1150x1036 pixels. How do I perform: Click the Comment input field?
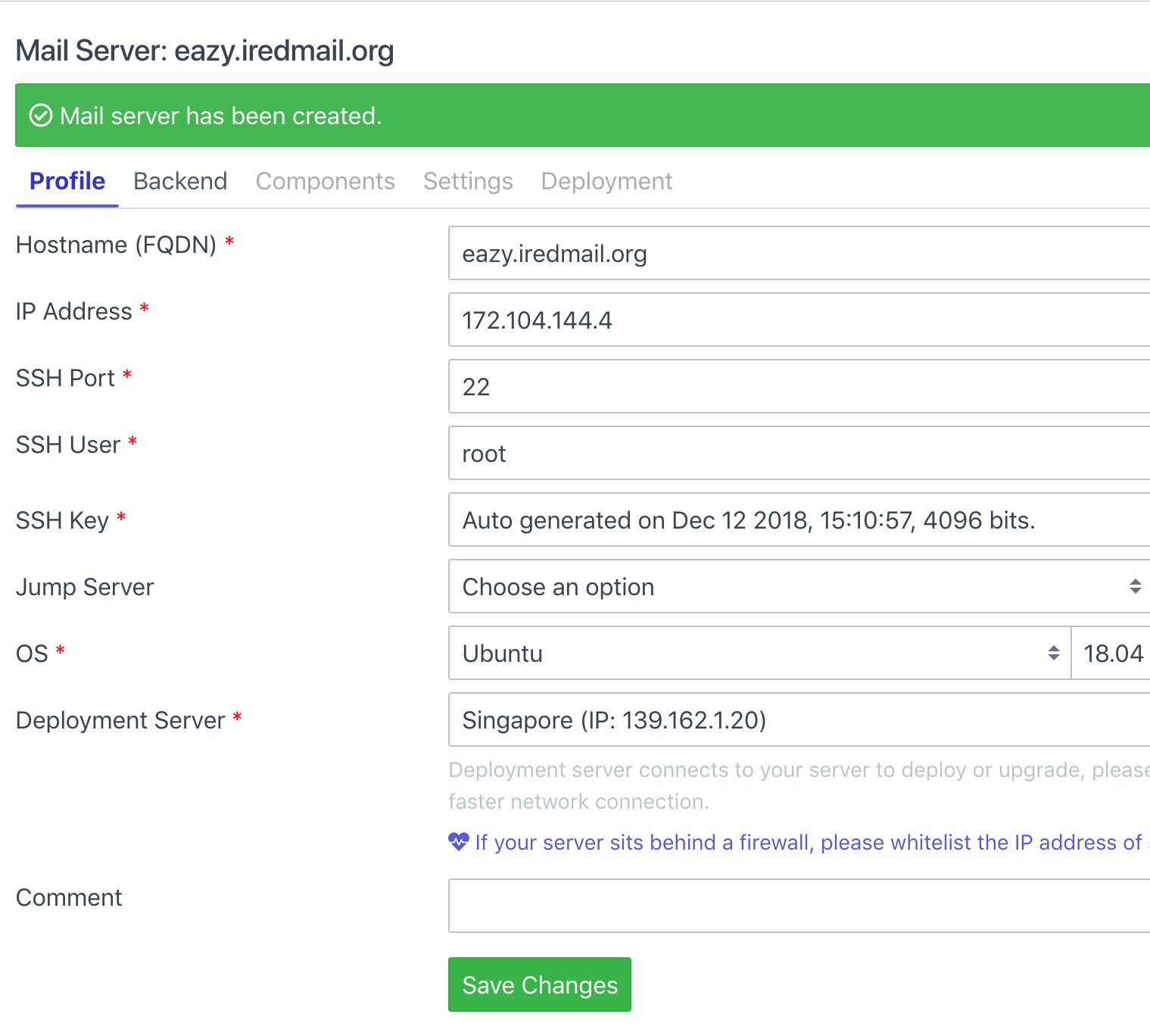[799, 906]
